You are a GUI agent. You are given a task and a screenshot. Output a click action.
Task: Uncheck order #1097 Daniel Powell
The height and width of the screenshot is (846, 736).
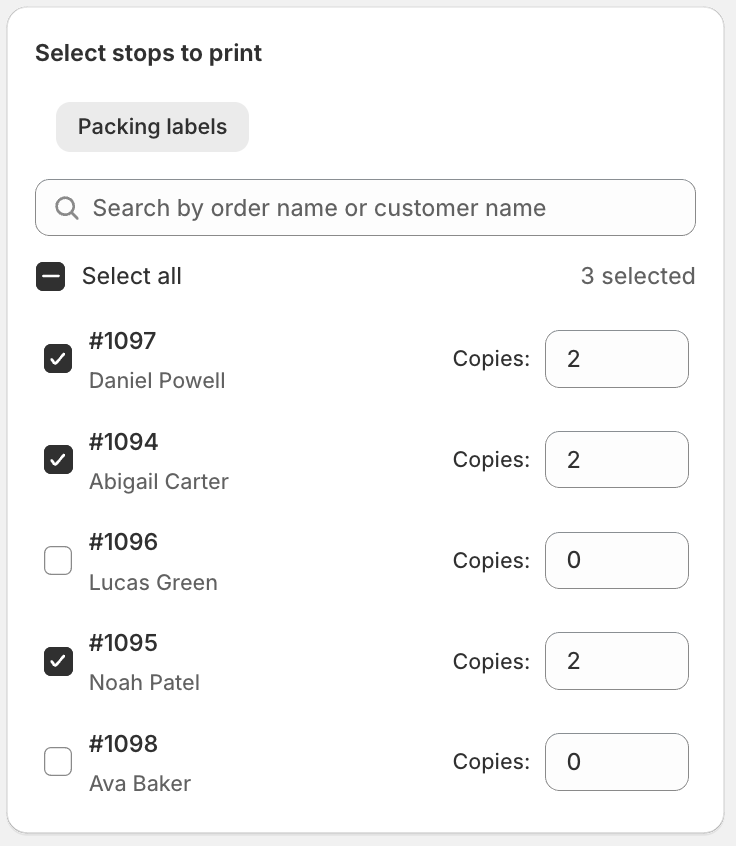tap(58, 359)
